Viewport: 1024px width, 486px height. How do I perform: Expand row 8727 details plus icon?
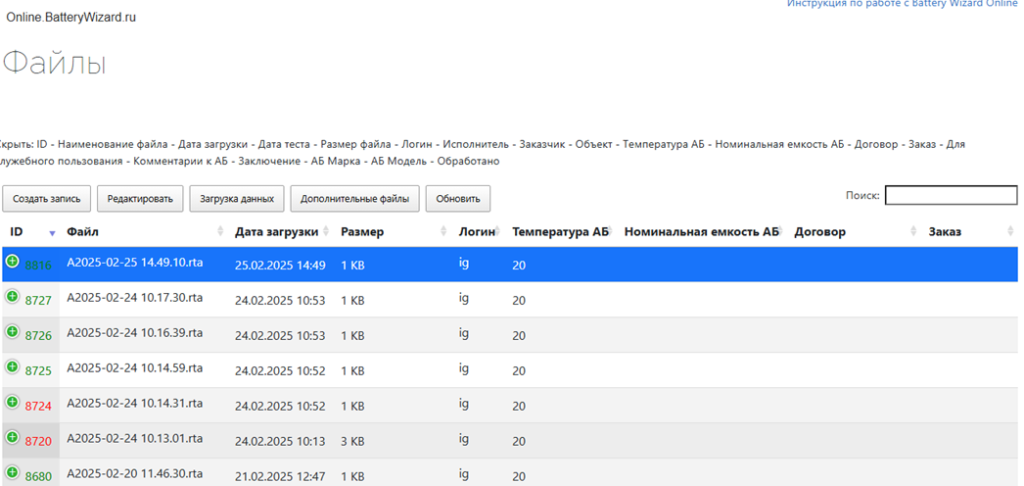12,296
